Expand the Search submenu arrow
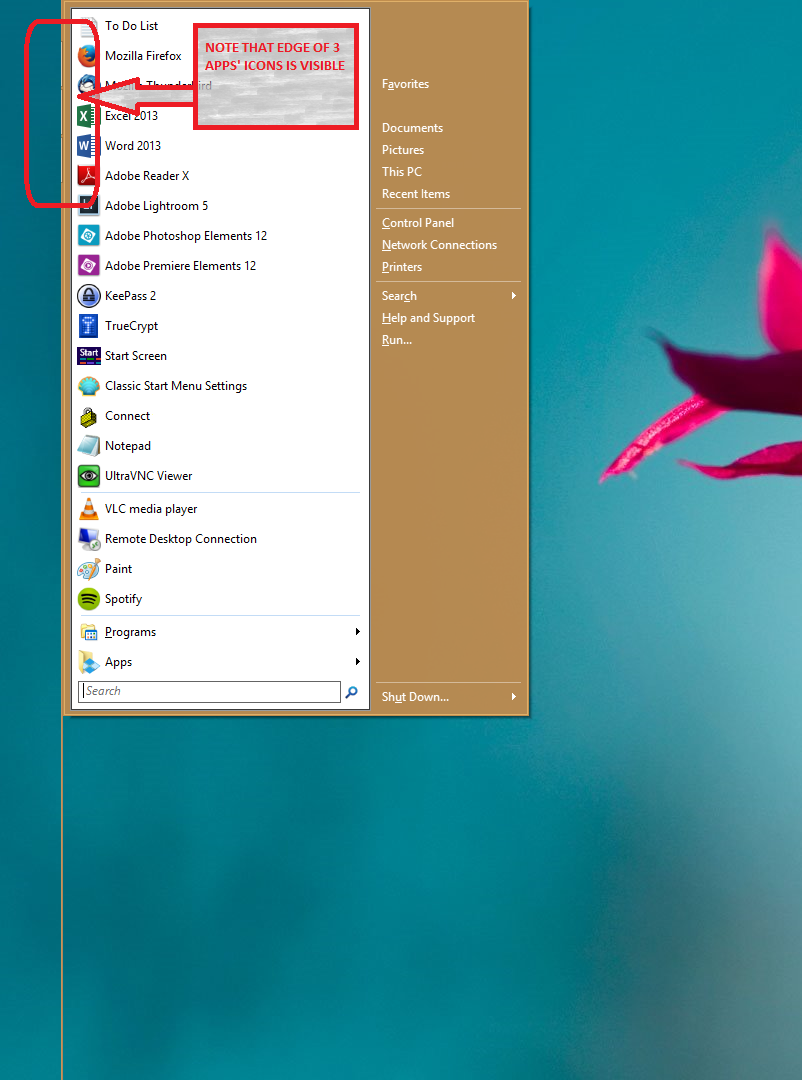This screenshot has width=802, height=1080. pos(514,296)
